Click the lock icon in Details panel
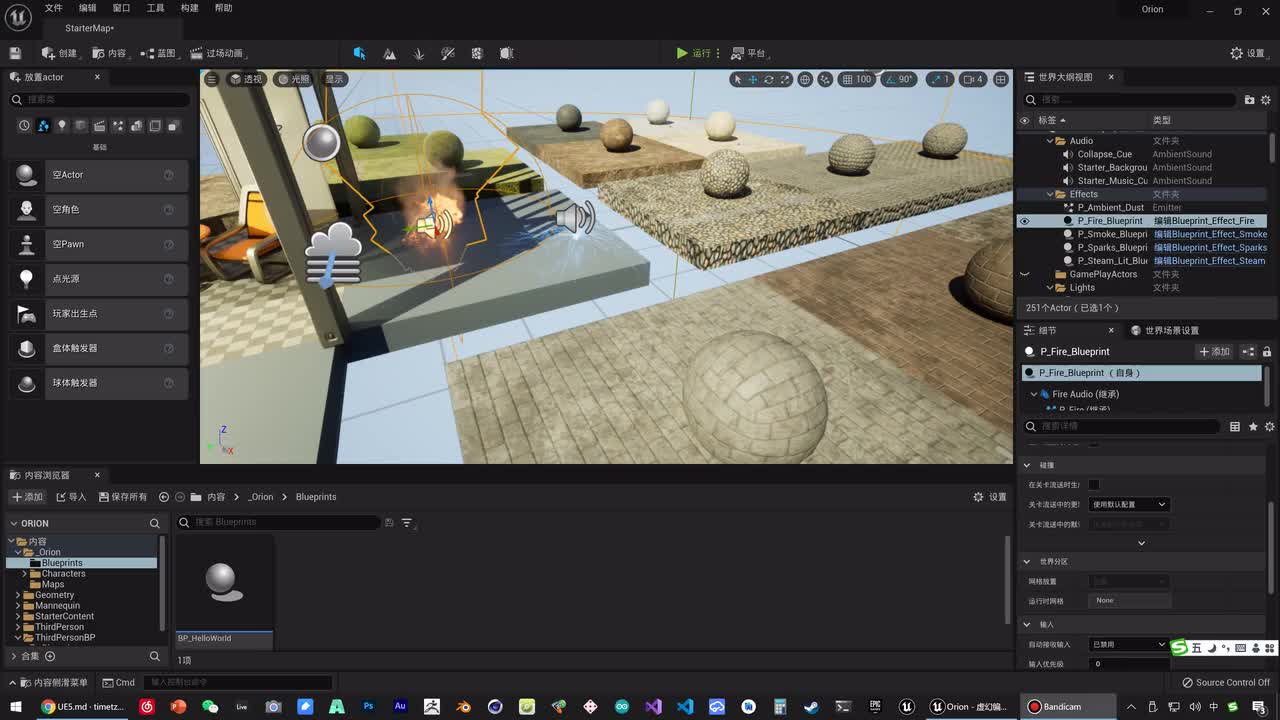Viewport: 1280px width, 720px height. point(1267,352)
